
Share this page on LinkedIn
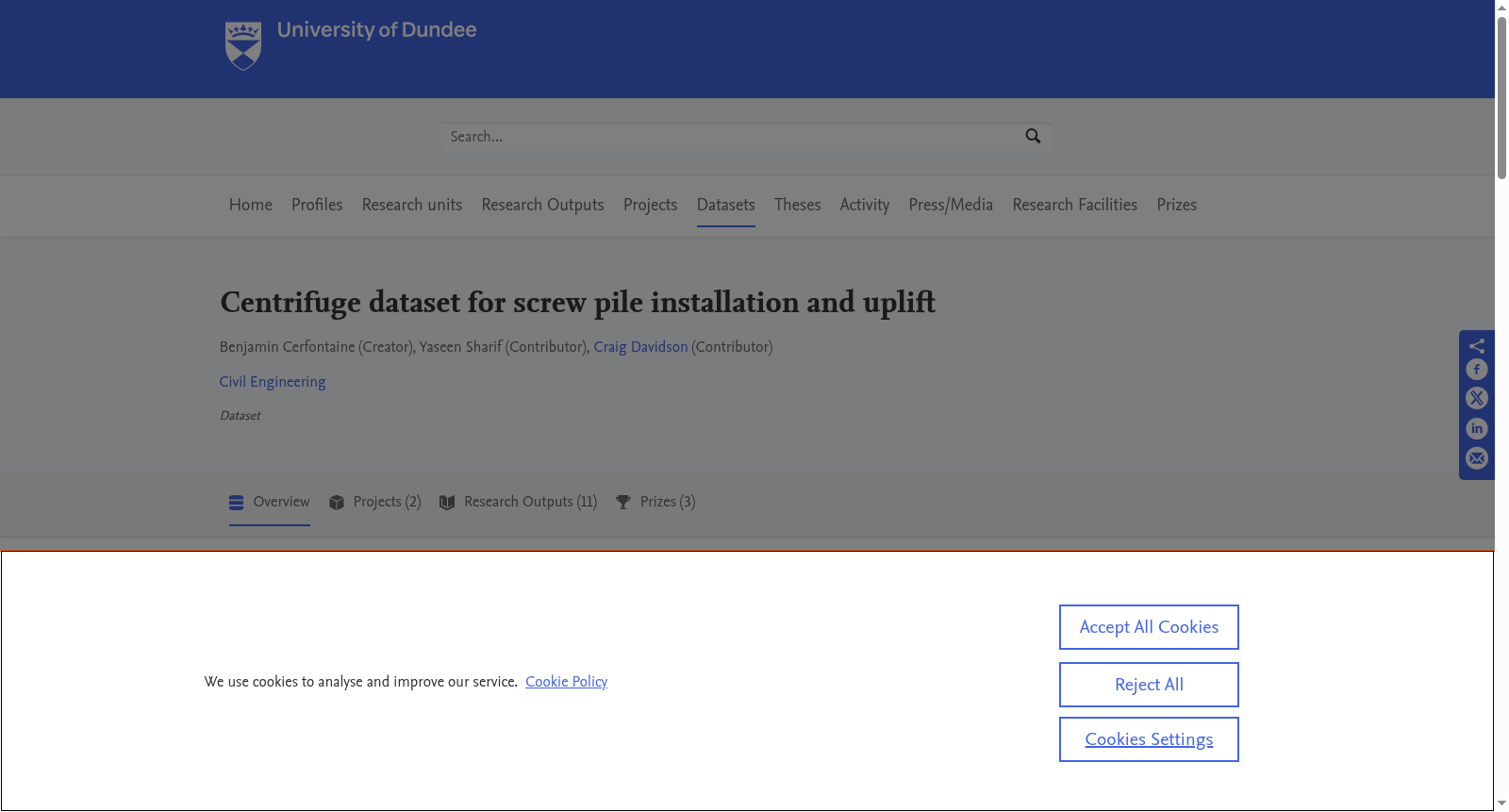[1477, 429]
